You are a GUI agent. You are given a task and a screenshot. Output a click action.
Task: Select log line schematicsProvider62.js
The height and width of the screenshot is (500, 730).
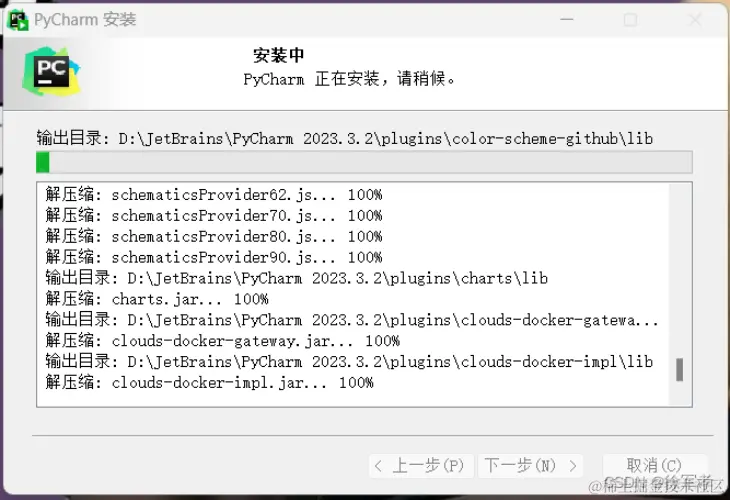(x=214, y=195)
